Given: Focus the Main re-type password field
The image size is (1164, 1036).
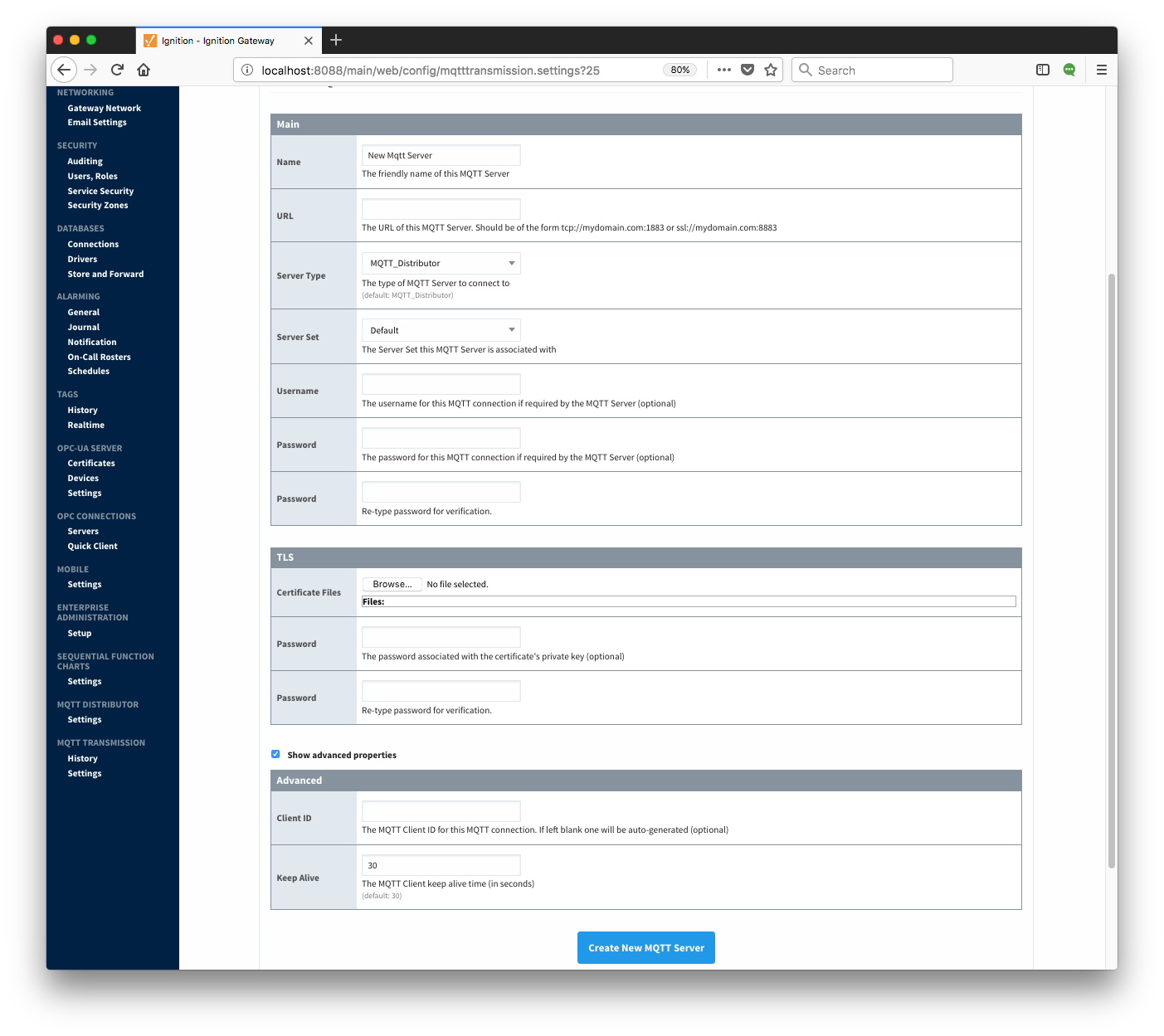Looking at the screenshot, I should [441, 492].
